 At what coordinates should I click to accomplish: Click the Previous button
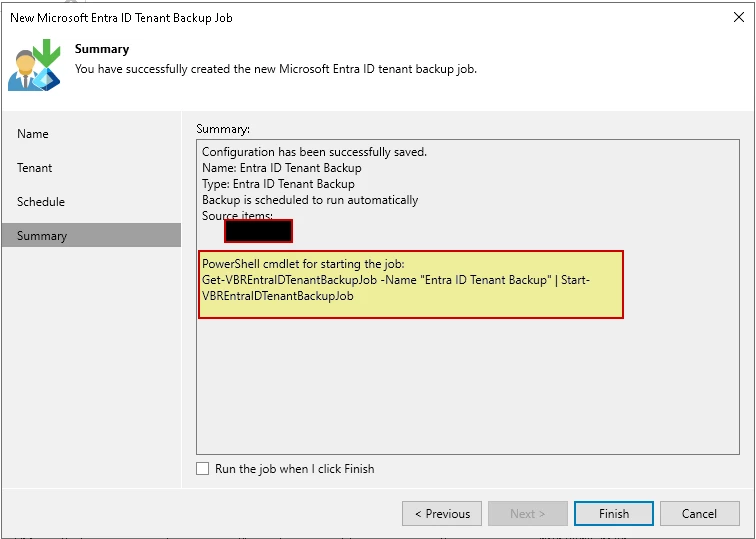[442, 513]
